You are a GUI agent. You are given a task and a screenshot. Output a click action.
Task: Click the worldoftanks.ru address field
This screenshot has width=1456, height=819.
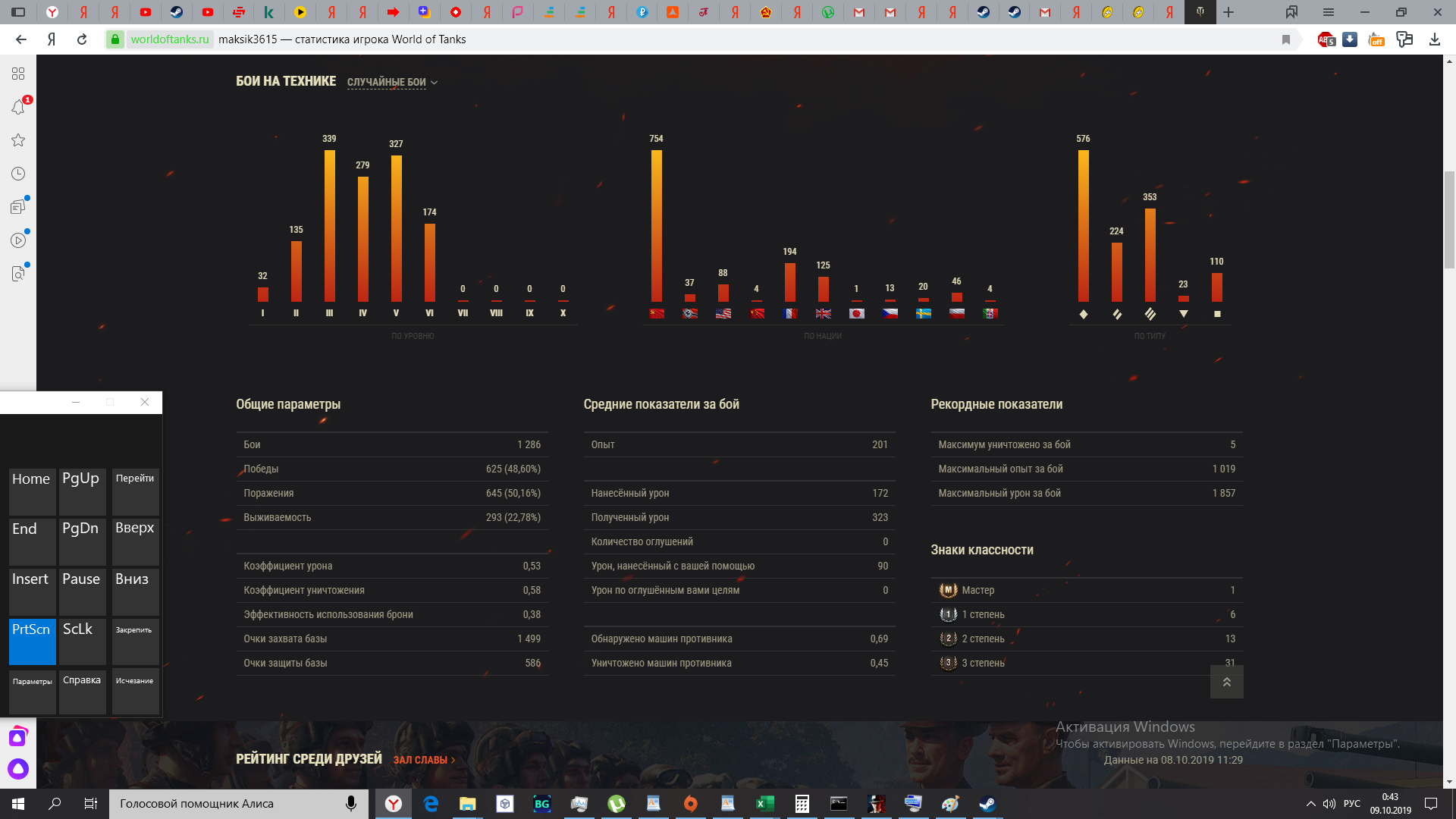click(x=169, y=39)
